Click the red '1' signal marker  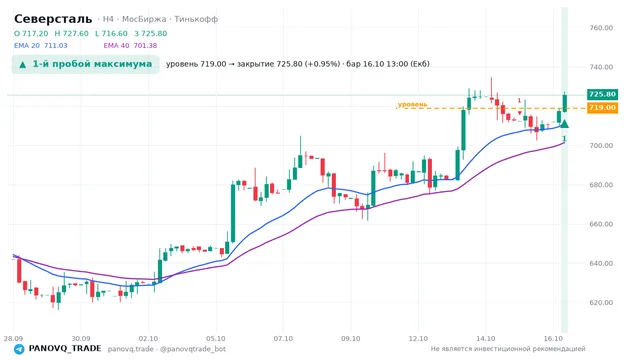[x=519, y=100]
